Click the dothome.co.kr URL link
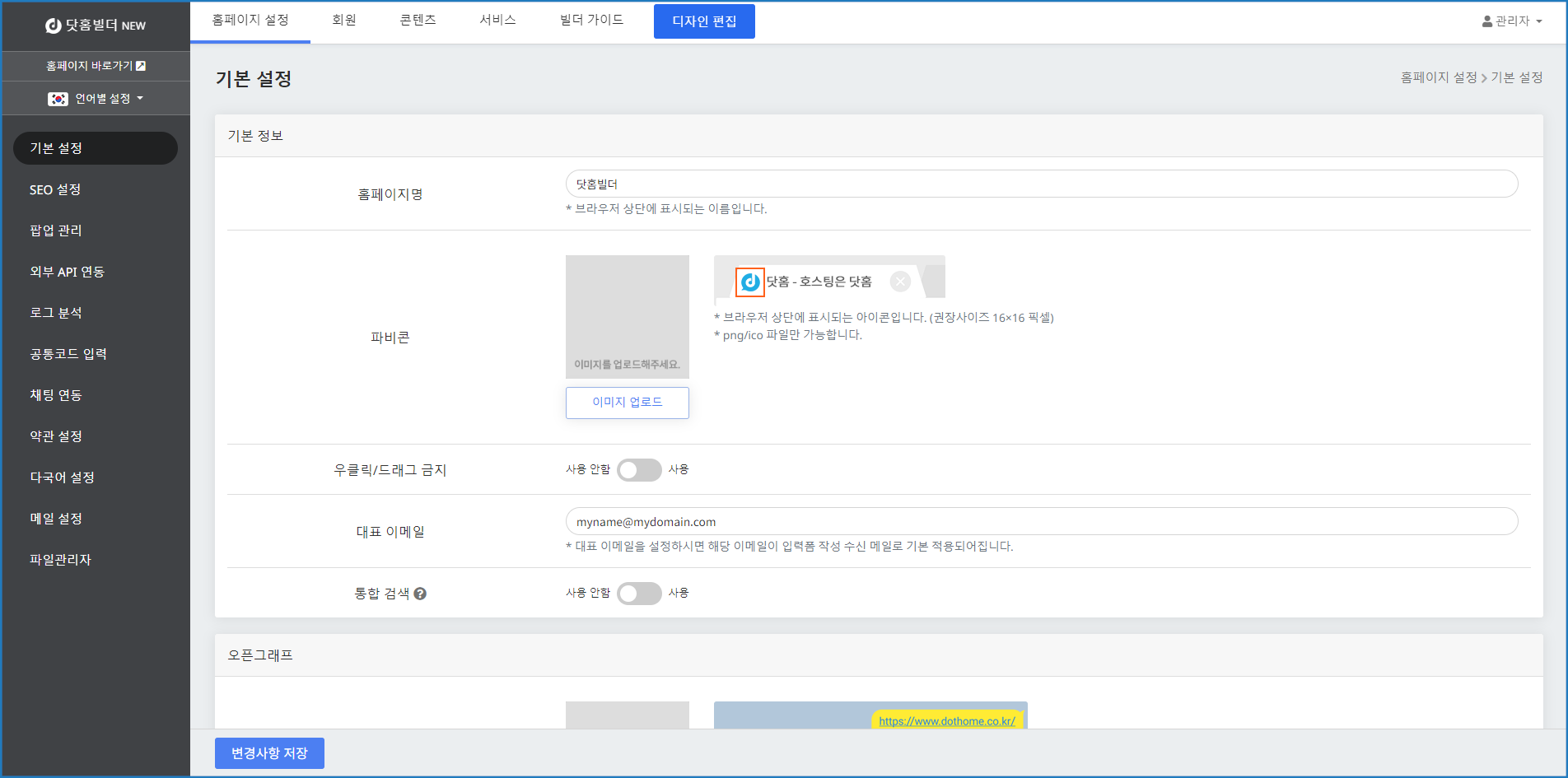The height and width of the screenshot is (778, 1568). pyautogui.click(x=946, y=721)
